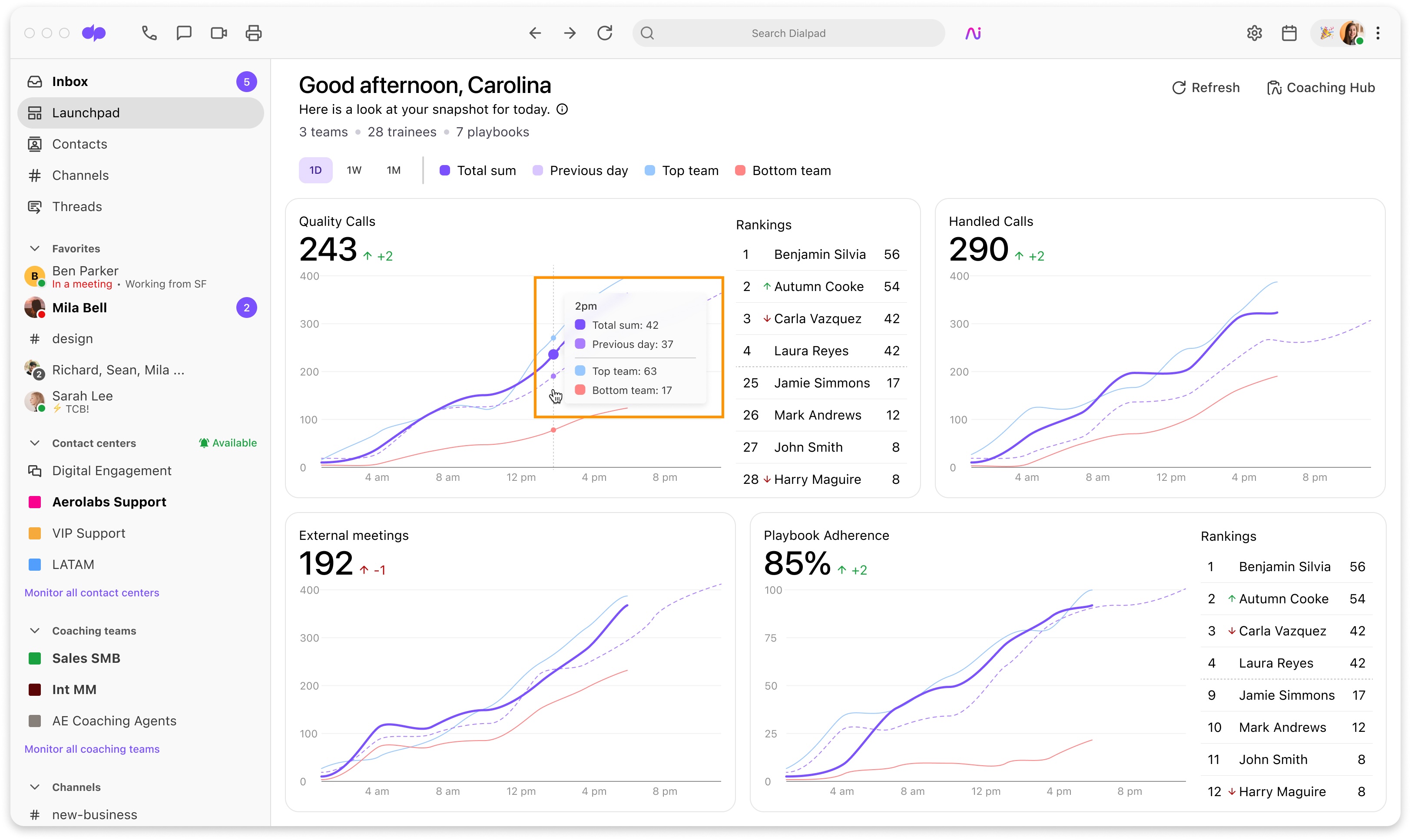Click Sarah Lee's avatar

tap(34, 401)
